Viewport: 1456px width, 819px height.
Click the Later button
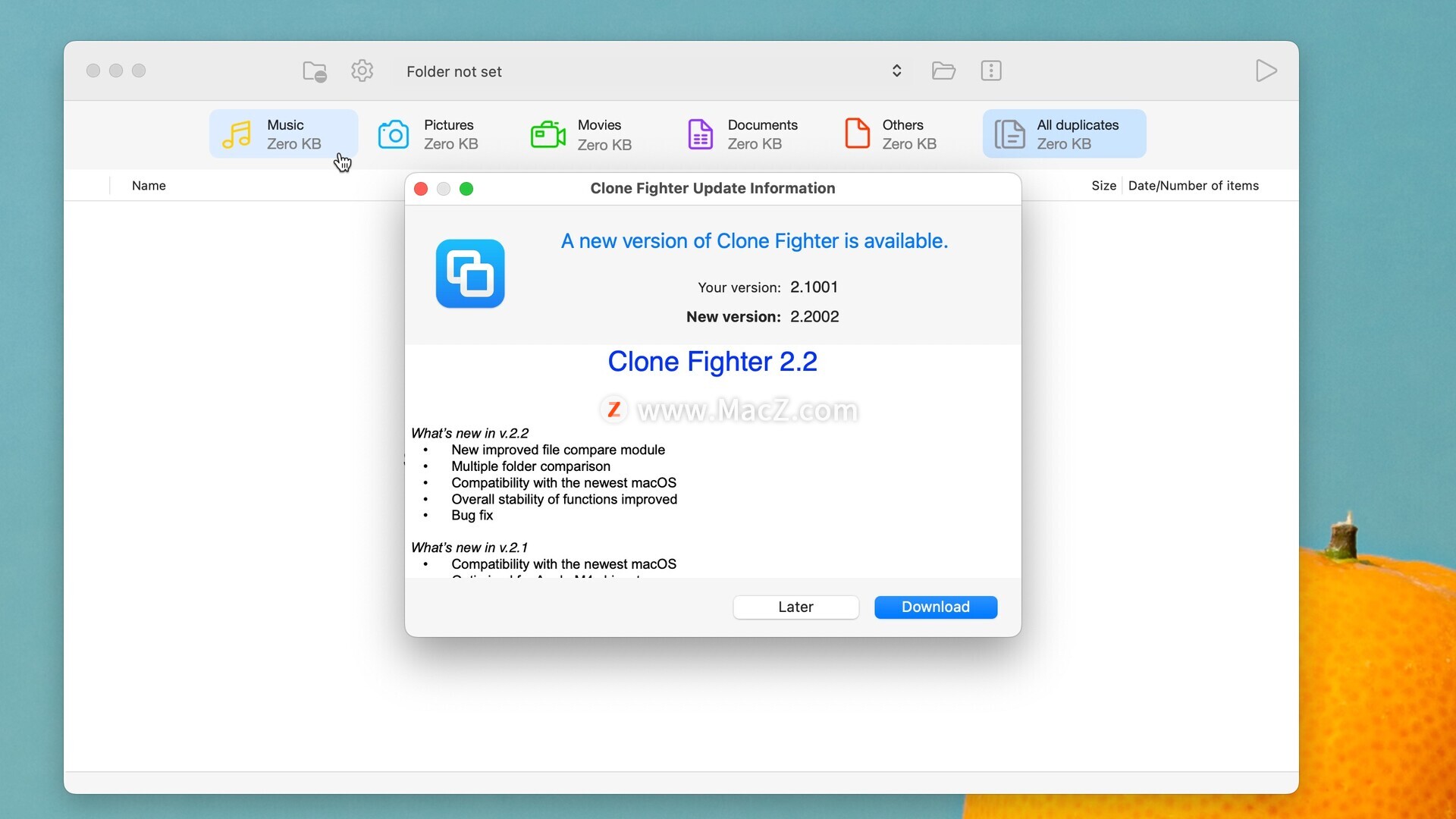pos(795,607)
